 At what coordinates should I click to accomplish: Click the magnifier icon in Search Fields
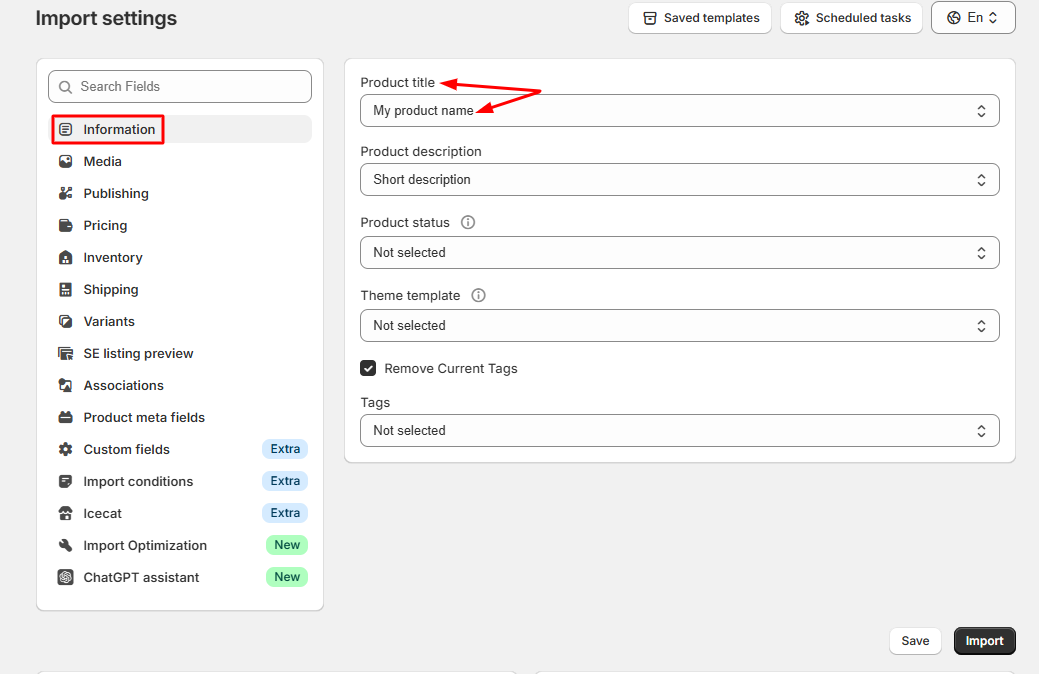click(x=66, y=87)
